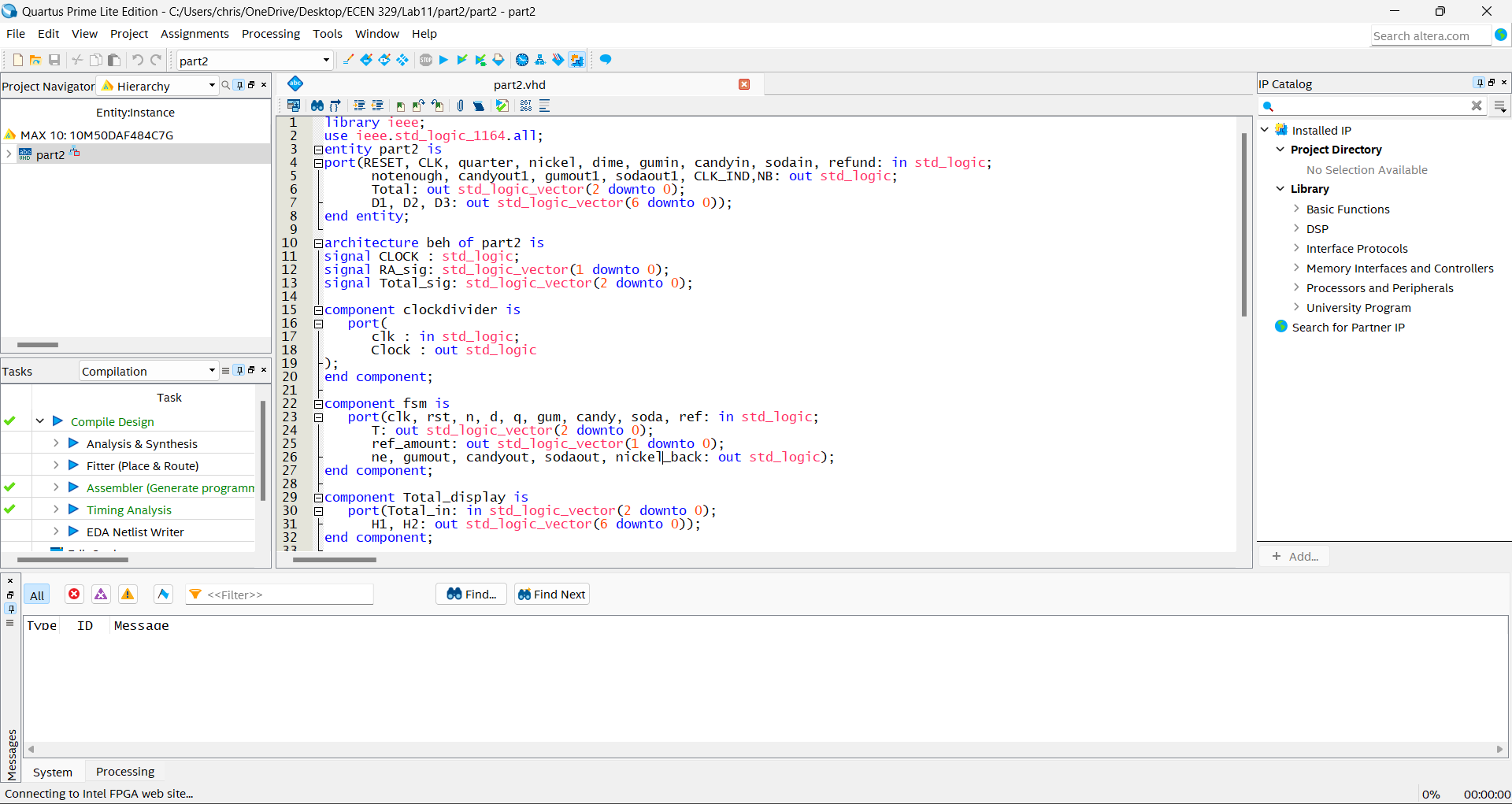1512x804 pixels.
Task: Pin the Messages panel
Action: tap(10, 609)
